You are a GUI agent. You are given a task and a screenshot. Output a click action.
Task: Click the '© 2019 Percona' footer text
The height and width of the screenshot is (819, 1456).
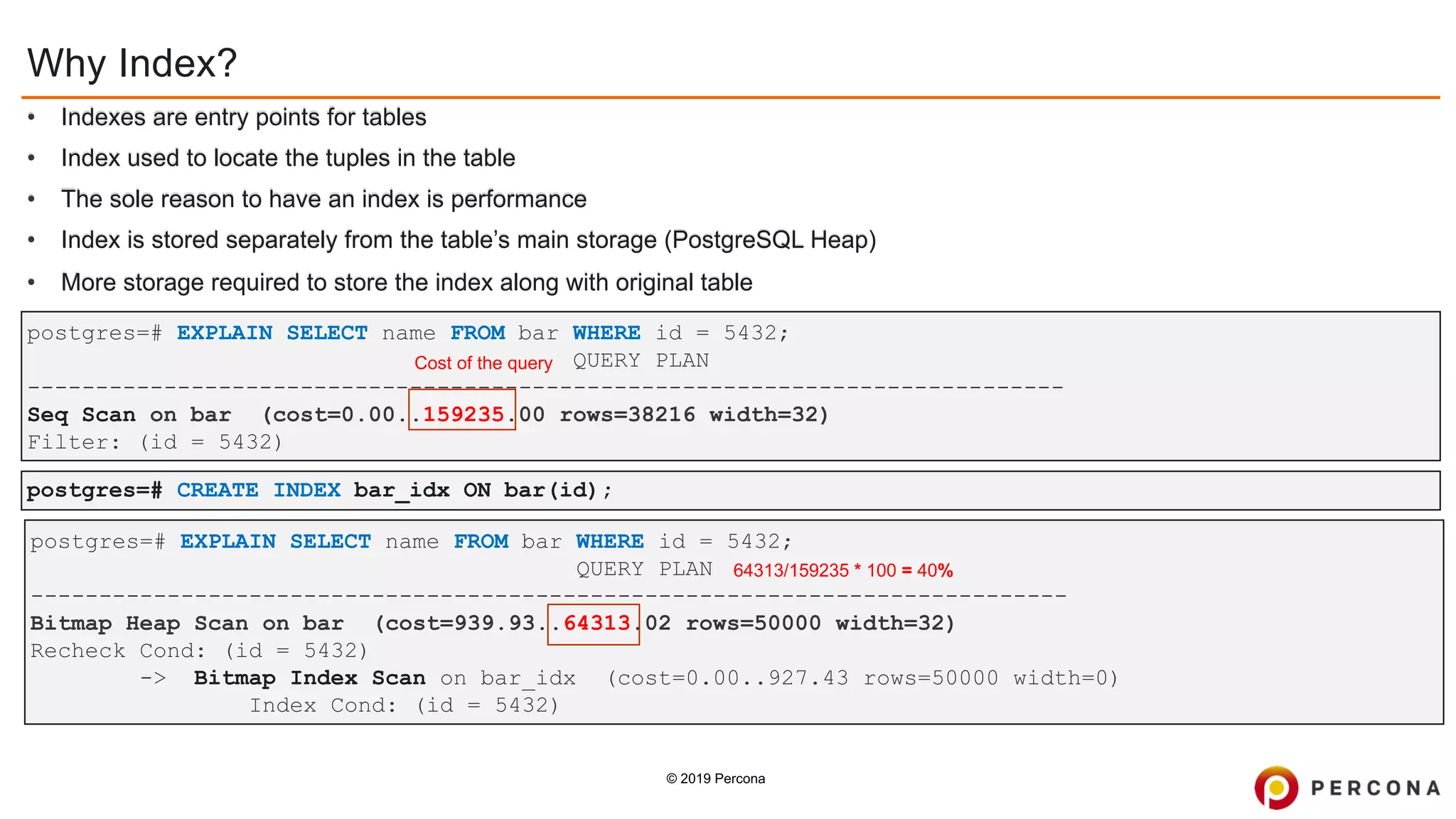[715, 778]
